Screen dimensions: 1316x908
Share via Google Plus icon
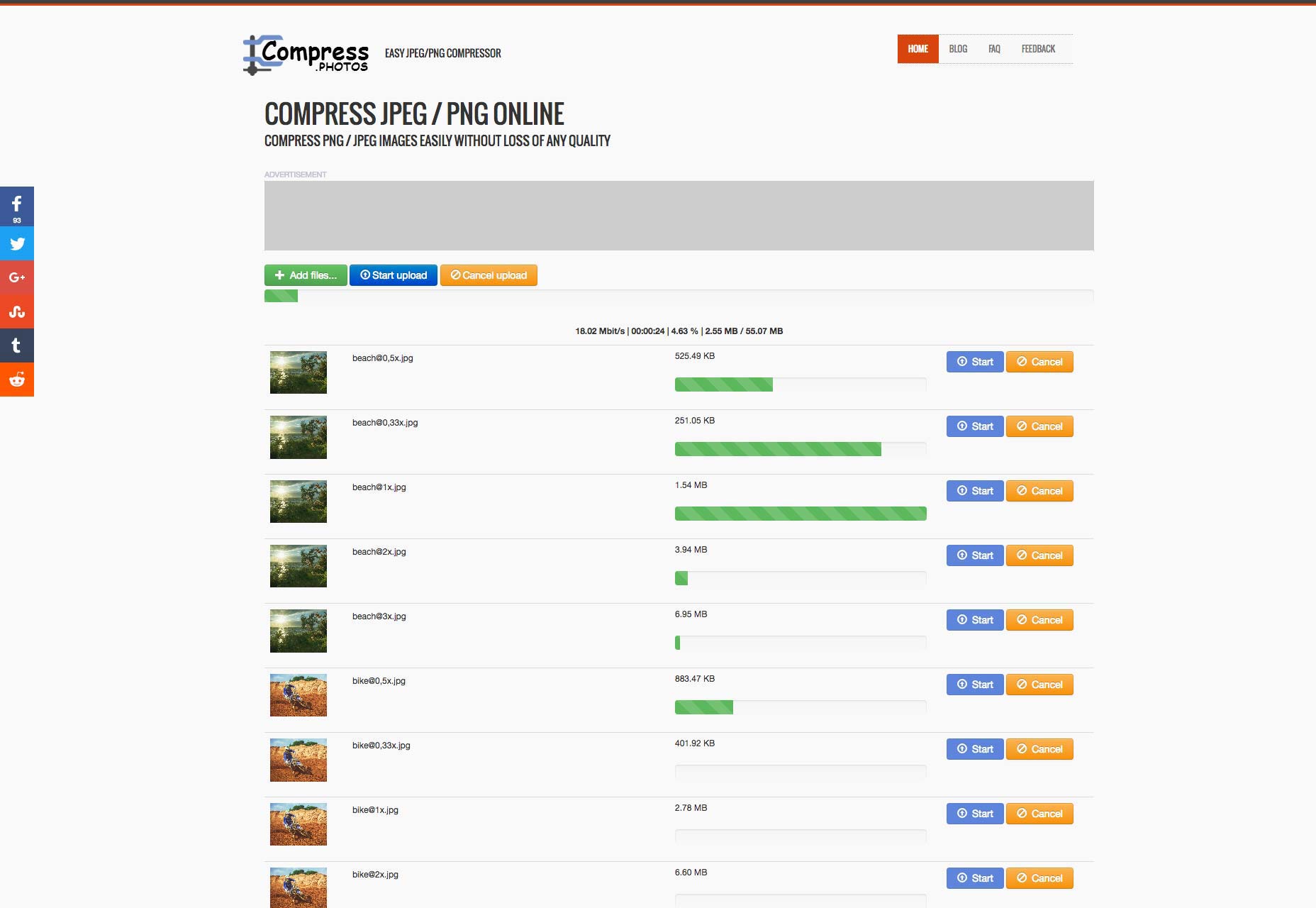(x=17, y=277)
